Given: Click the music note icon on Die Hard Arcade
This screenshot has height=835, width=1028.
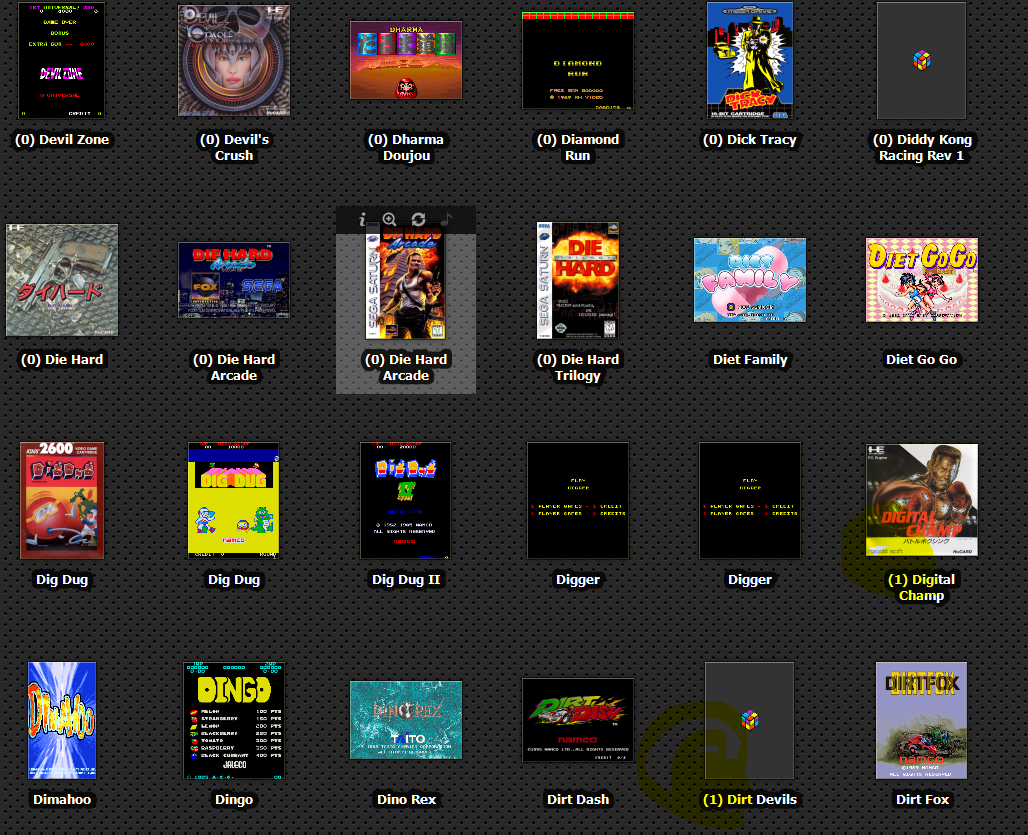Looking at the screenshot, I should click(447, 219).
